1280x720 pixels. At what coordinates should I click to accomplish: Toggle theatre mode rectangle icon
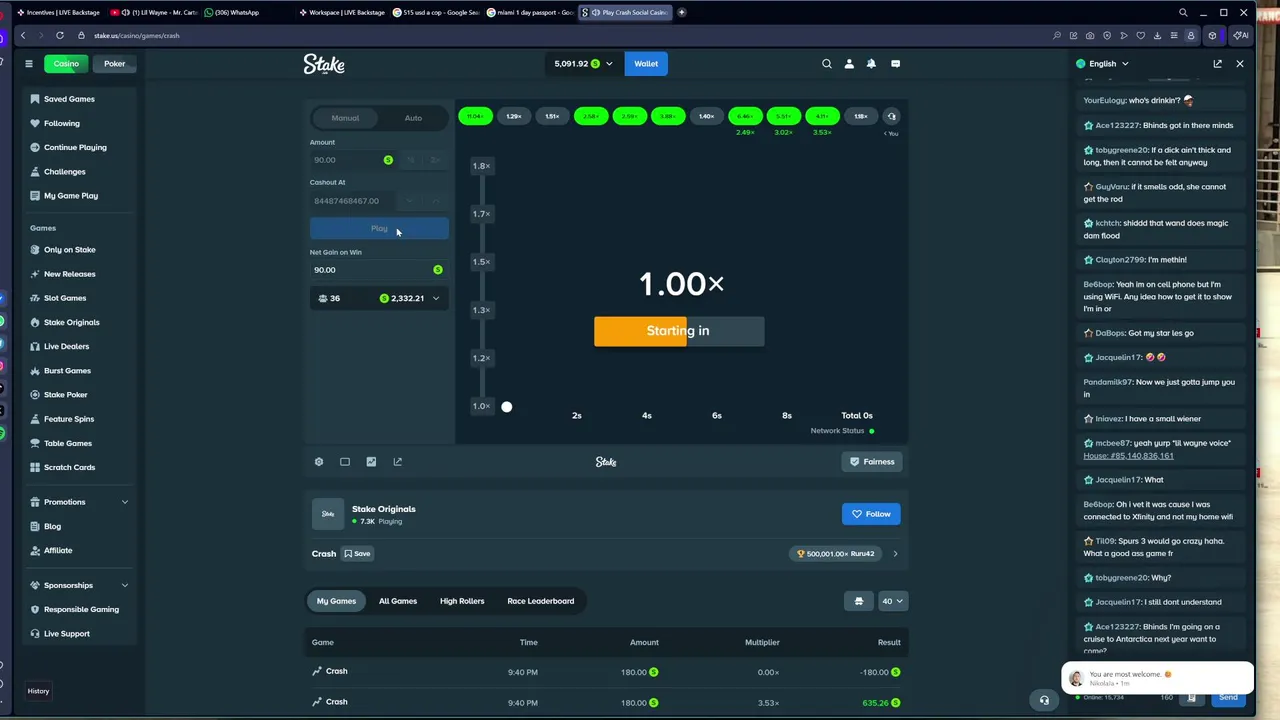[345, 462]
